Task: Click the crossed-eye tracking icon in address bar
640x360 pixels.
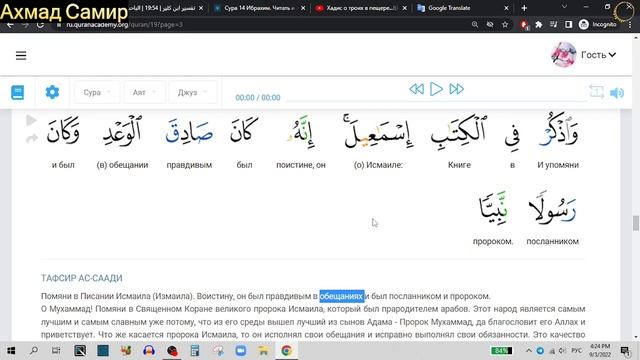Action: (x=490, y=24)
